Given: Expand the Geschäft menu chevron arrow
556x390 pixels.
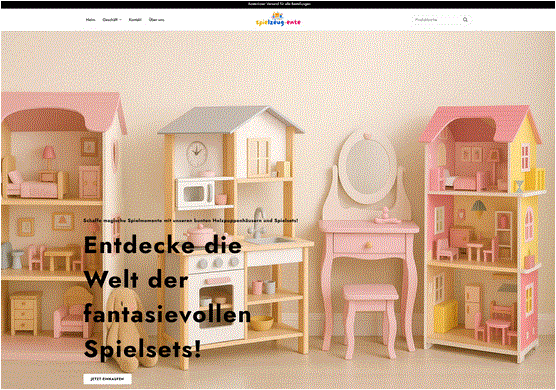Looking at the screenshot, I should coord(121,20).
